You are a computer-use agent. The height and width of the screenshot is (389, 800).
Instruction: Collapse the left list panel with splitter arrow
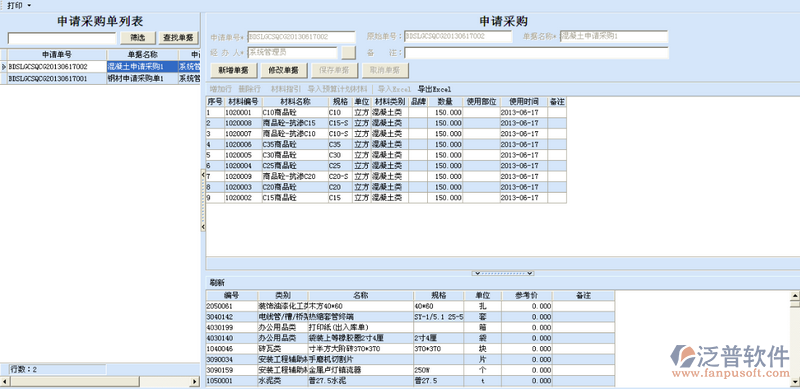(x=203, y=175)
